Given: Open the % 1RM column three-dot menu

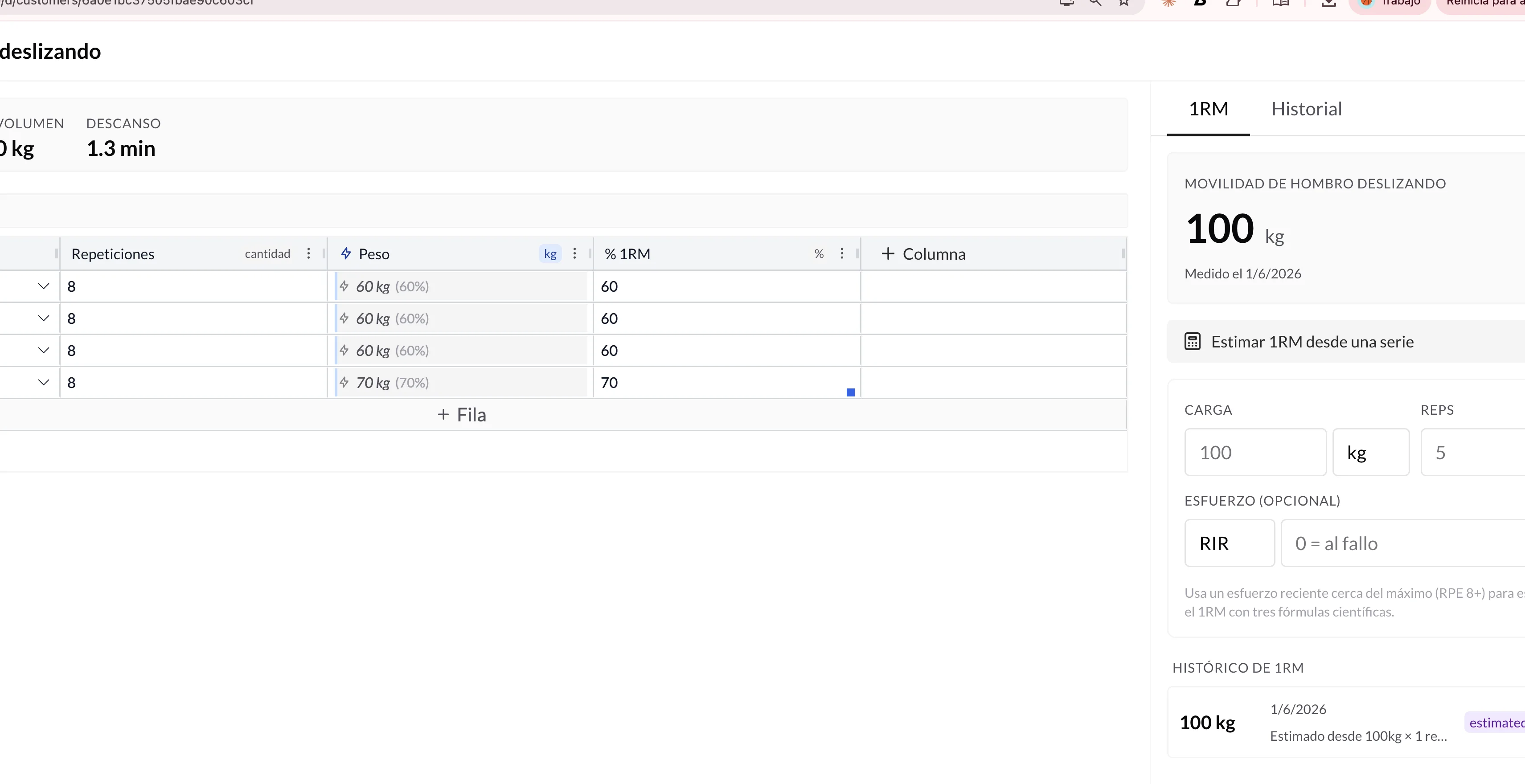Looking at the screenshot, I should coord(842,254).
